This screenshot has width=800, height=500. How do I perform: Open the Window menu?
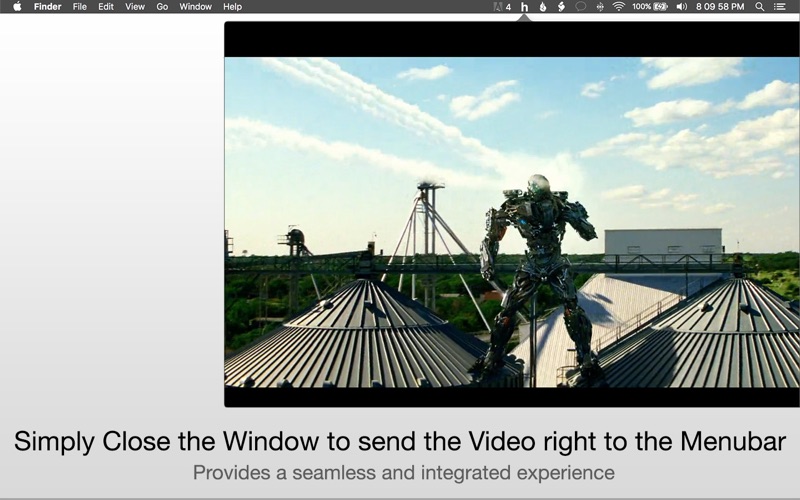coord(195,7)
